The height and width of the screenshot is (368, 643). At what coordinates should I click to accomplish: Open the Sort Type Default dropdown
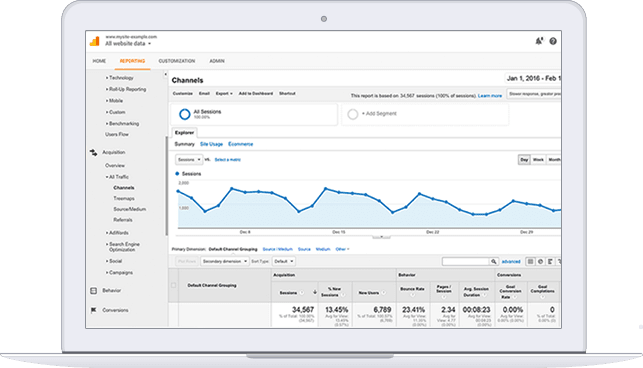[x=284, y=261]
